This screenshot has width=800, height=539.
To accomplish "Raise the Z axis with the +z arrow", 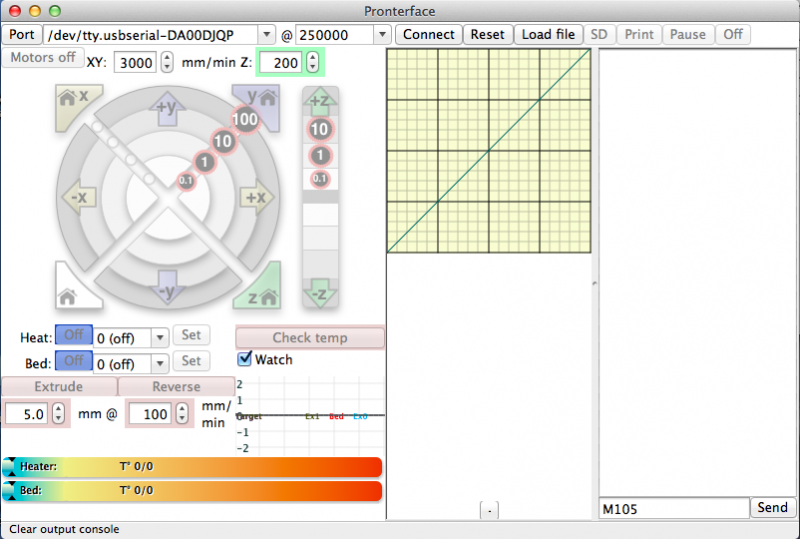I will 320,101.
